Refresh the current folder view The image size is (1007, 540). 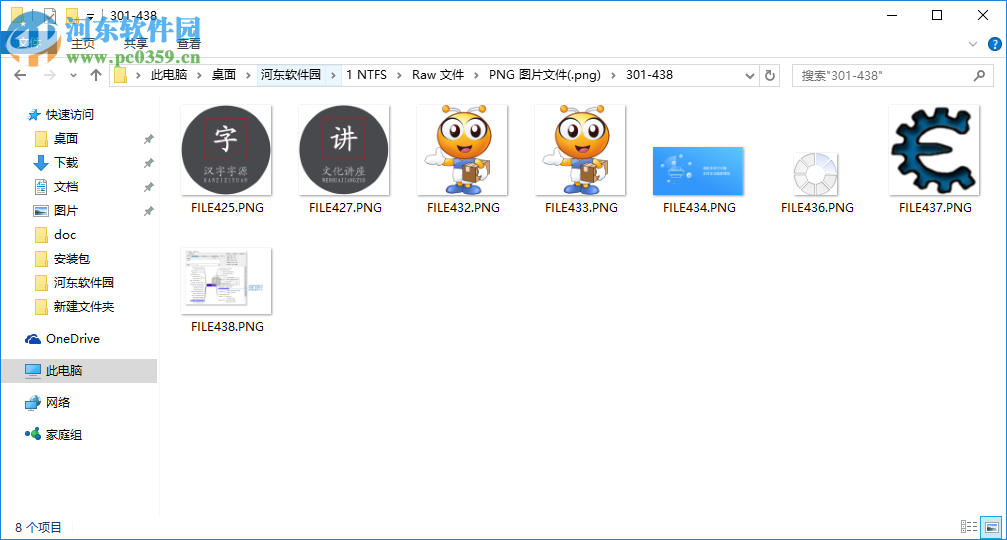[769, 76]
